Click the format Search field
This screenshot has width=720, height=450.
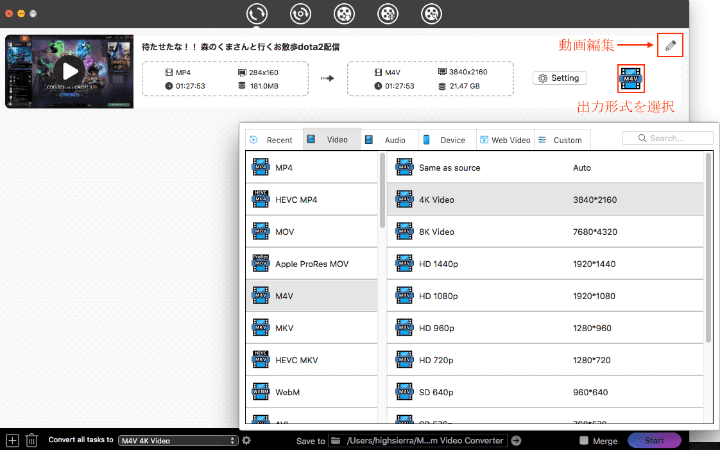click(x=668, y=138)
